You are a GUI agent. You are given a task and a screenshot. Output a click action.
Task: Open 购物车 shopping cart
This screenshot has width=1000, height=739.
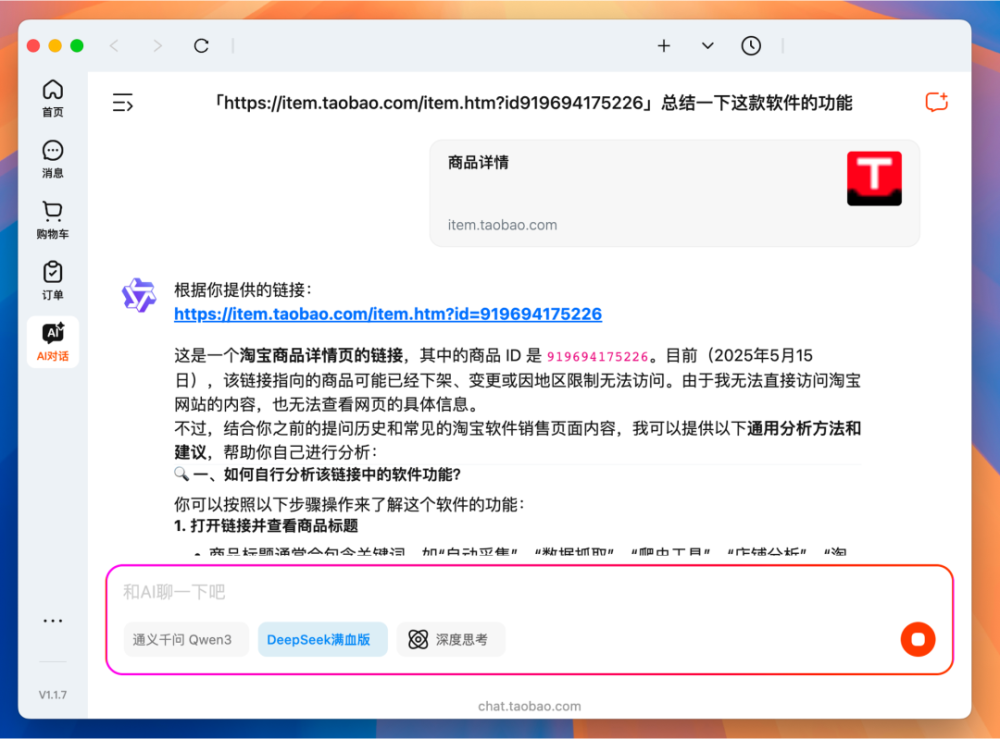[x=52, y=220]
